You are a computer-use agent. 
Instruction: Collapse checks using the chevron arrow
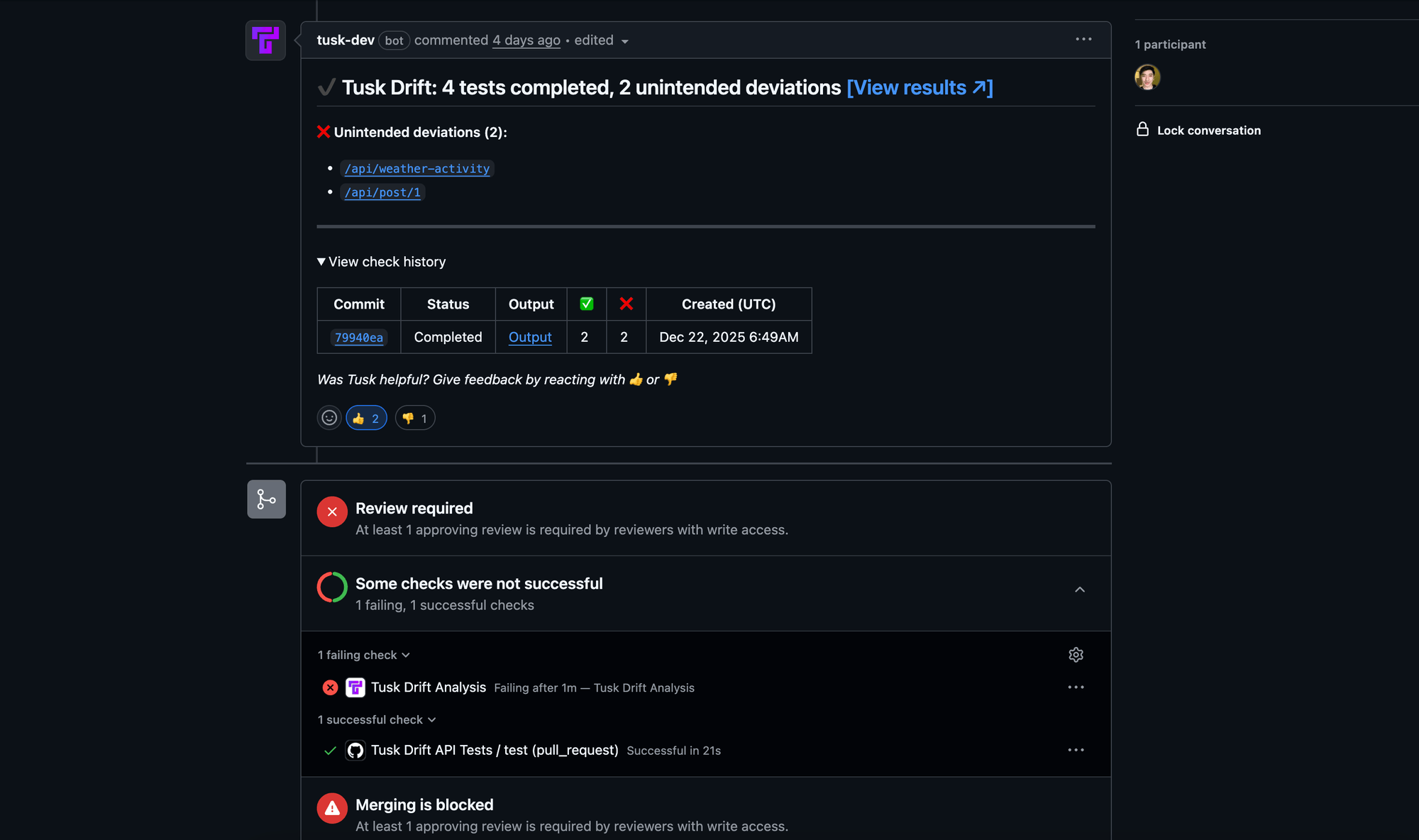(1079, 589)
